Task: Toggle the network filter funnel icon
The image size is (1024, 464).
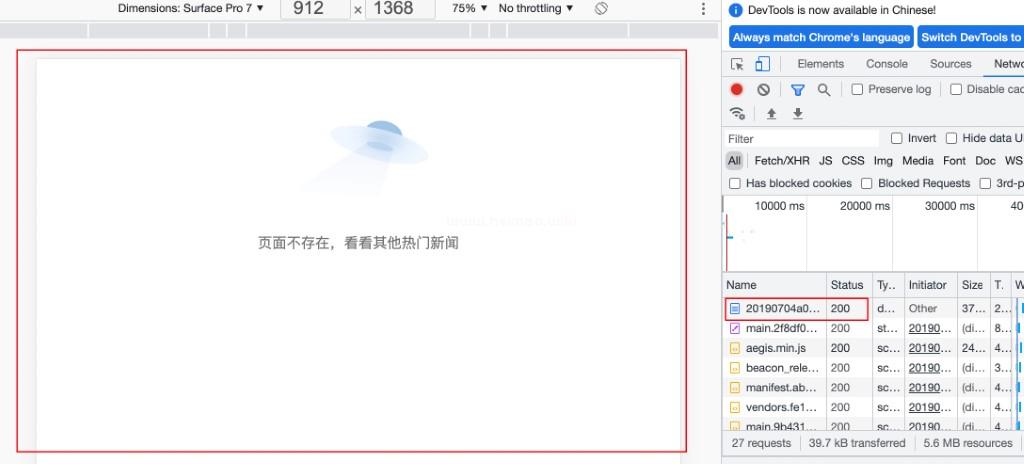Action: pyautogui.click(x=798, y=89)
